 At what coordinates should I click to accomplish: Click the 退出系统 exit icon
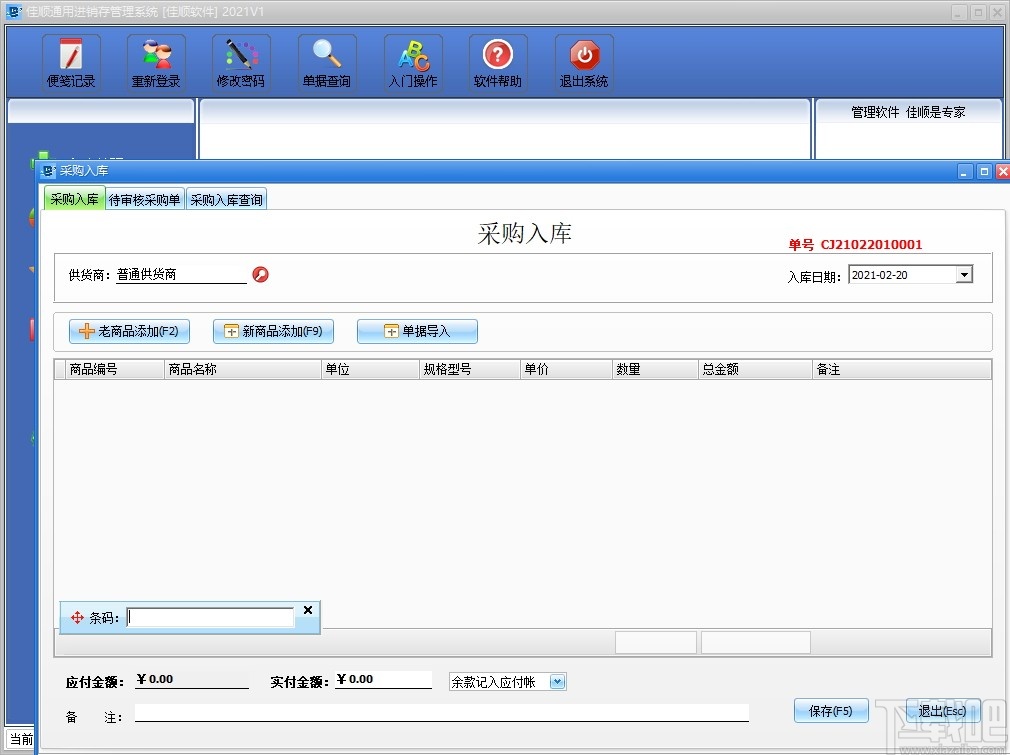tap(583, 61)
